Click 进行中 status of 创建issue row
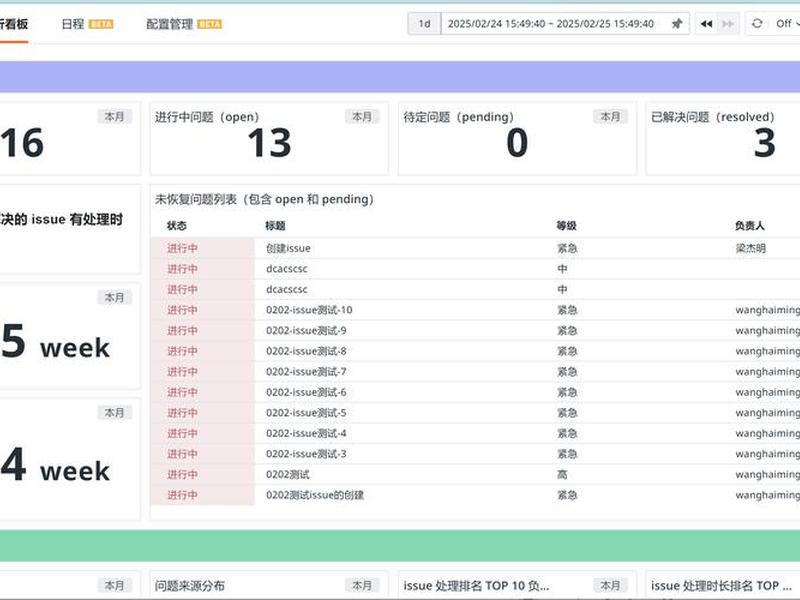 [x=182, y=248]
